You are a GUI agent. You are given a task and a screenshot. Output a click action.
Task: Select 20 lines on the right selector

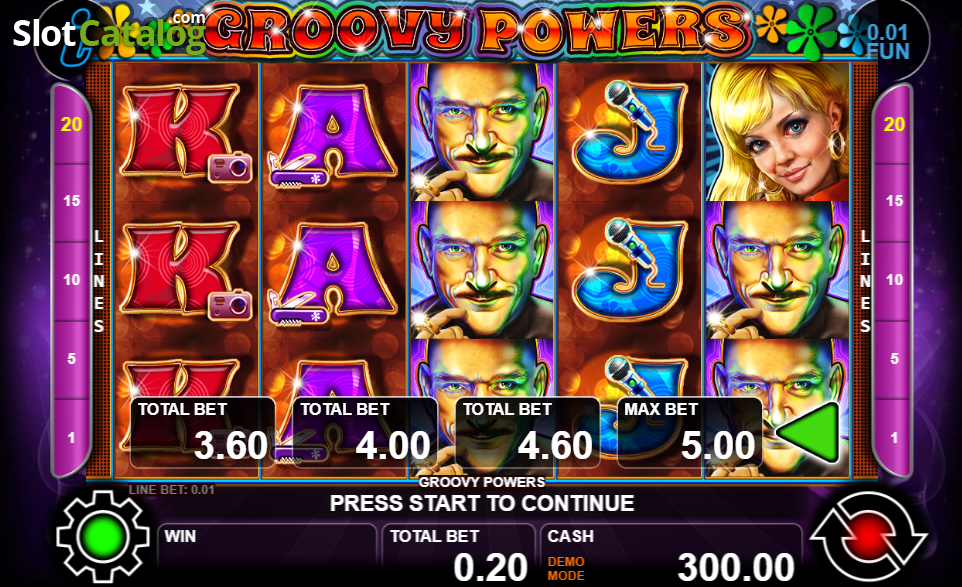pos(894,125)
